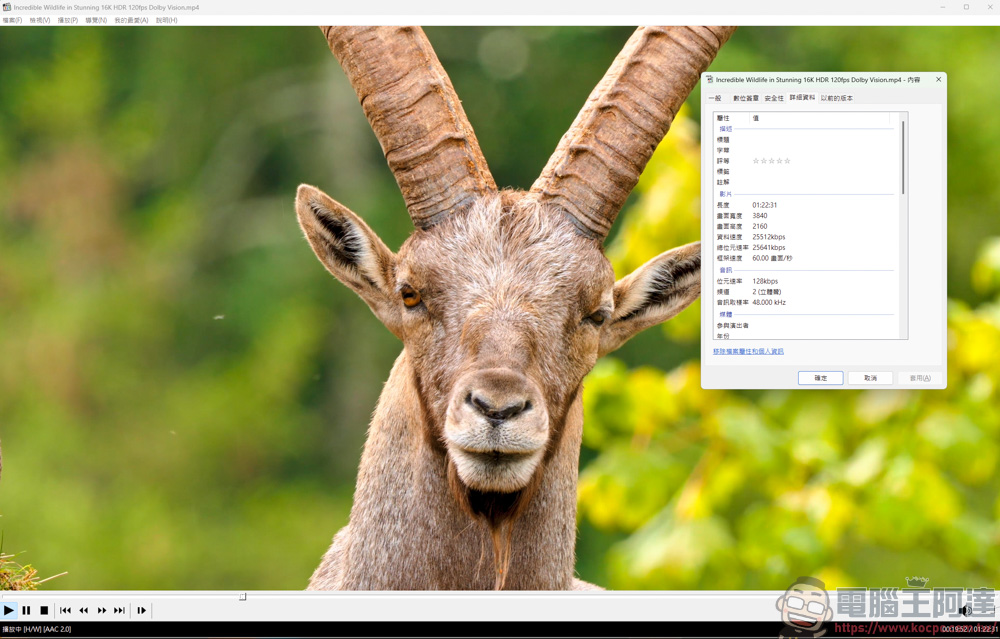Mute audio via the speaker icon
This screenshot has width=1000, height=639.
click(x=964, y=610)
